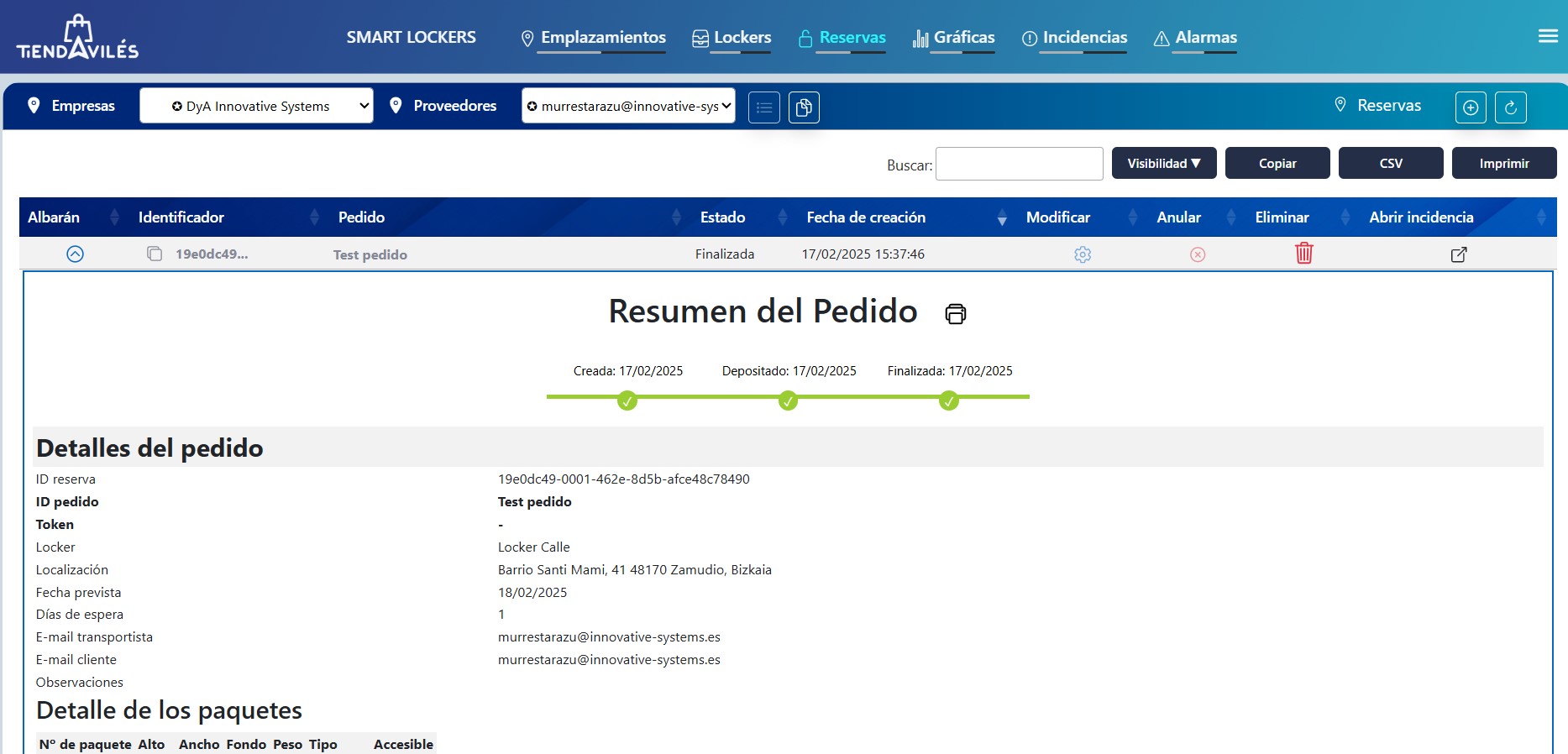Click the list view icon in toolbar
The height and width of the screenshot is (754, 1568).
(x=764, y=107)
